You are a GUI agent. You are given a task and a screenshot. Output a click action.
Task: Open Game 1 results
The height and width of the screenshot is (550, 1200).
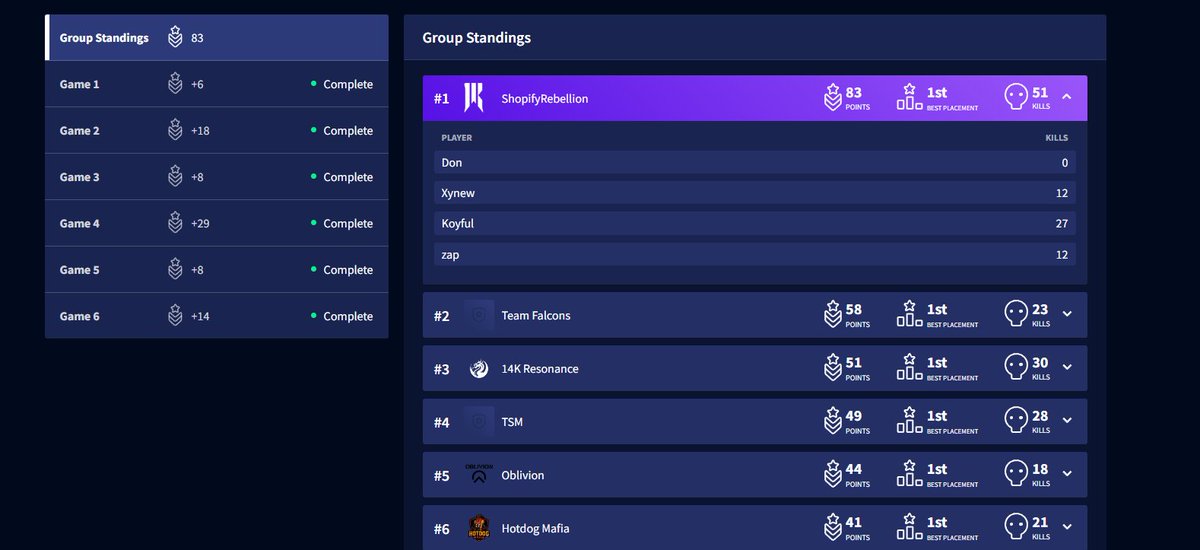click(217, 84)
